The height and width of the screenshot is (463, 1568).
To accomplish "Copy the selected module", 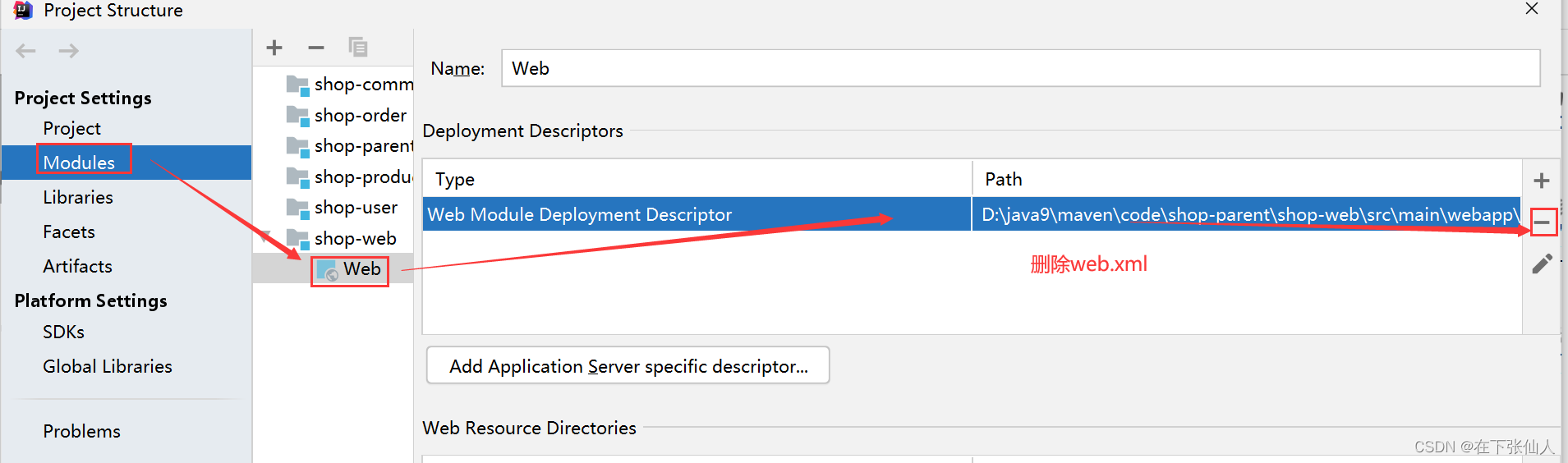I will pyautogui.click(x=358, y=47).
